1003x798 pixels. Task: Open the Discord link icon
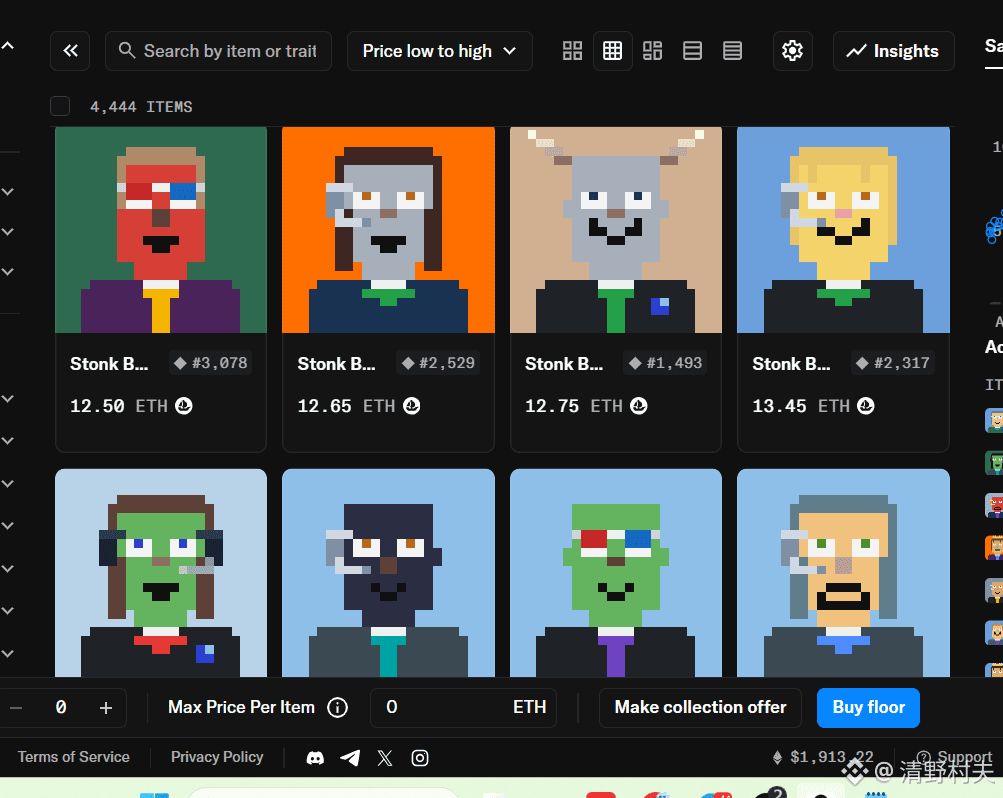pos(315,758)
